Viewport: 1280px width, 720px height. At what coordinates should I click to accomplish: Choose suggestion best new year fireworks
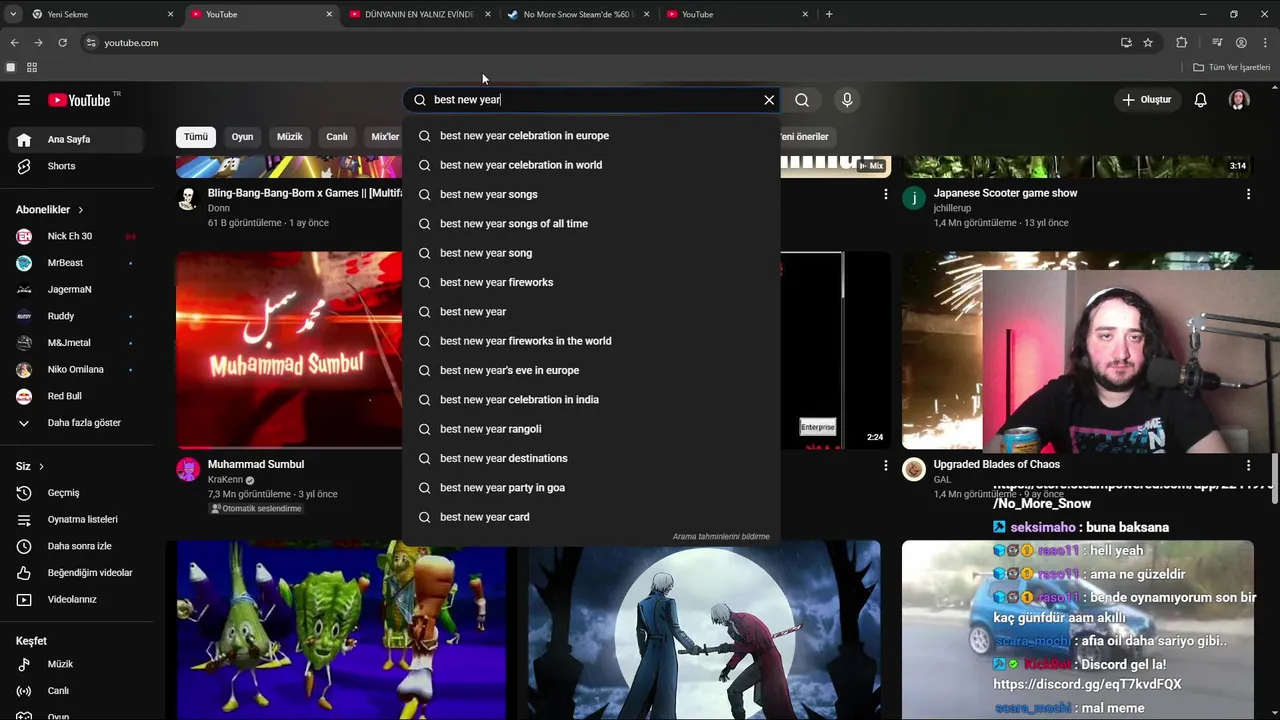point(591,282)
